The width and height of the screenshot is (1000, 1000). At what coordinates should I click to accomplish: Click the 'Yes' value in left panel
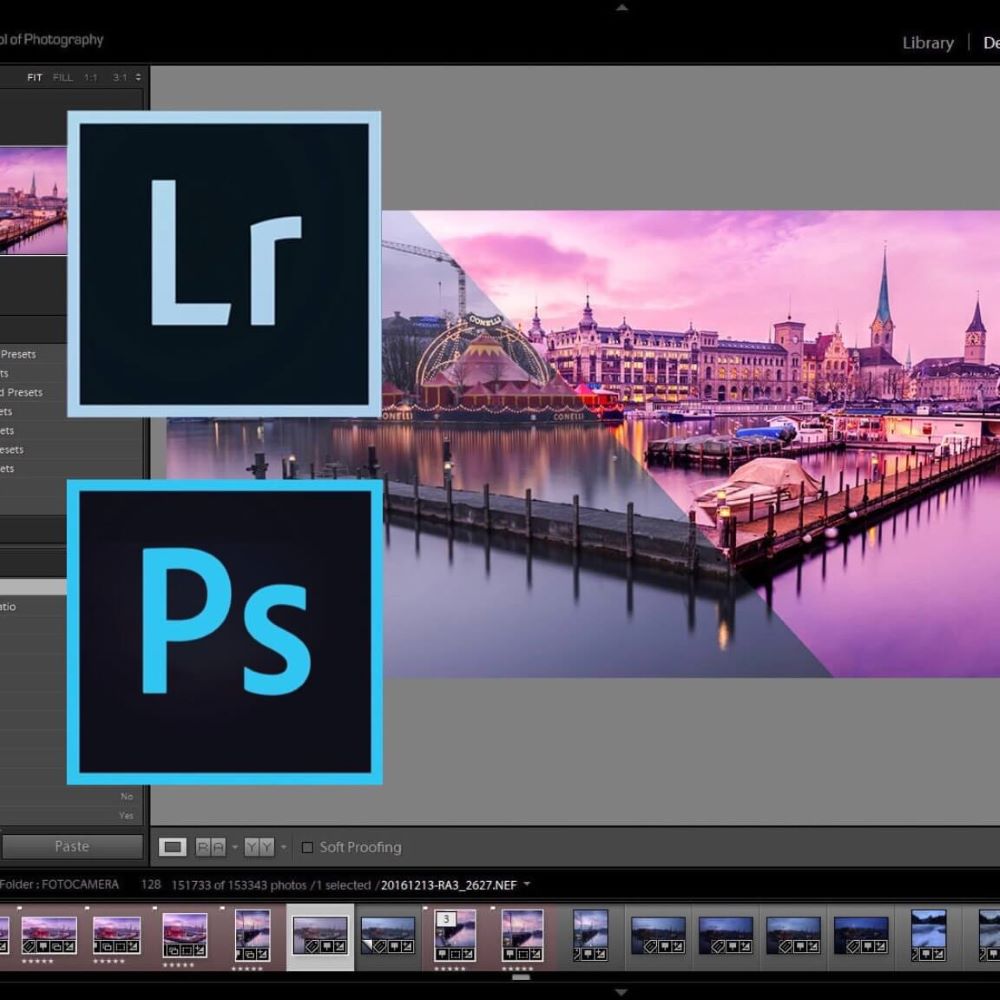coord(126,815)
